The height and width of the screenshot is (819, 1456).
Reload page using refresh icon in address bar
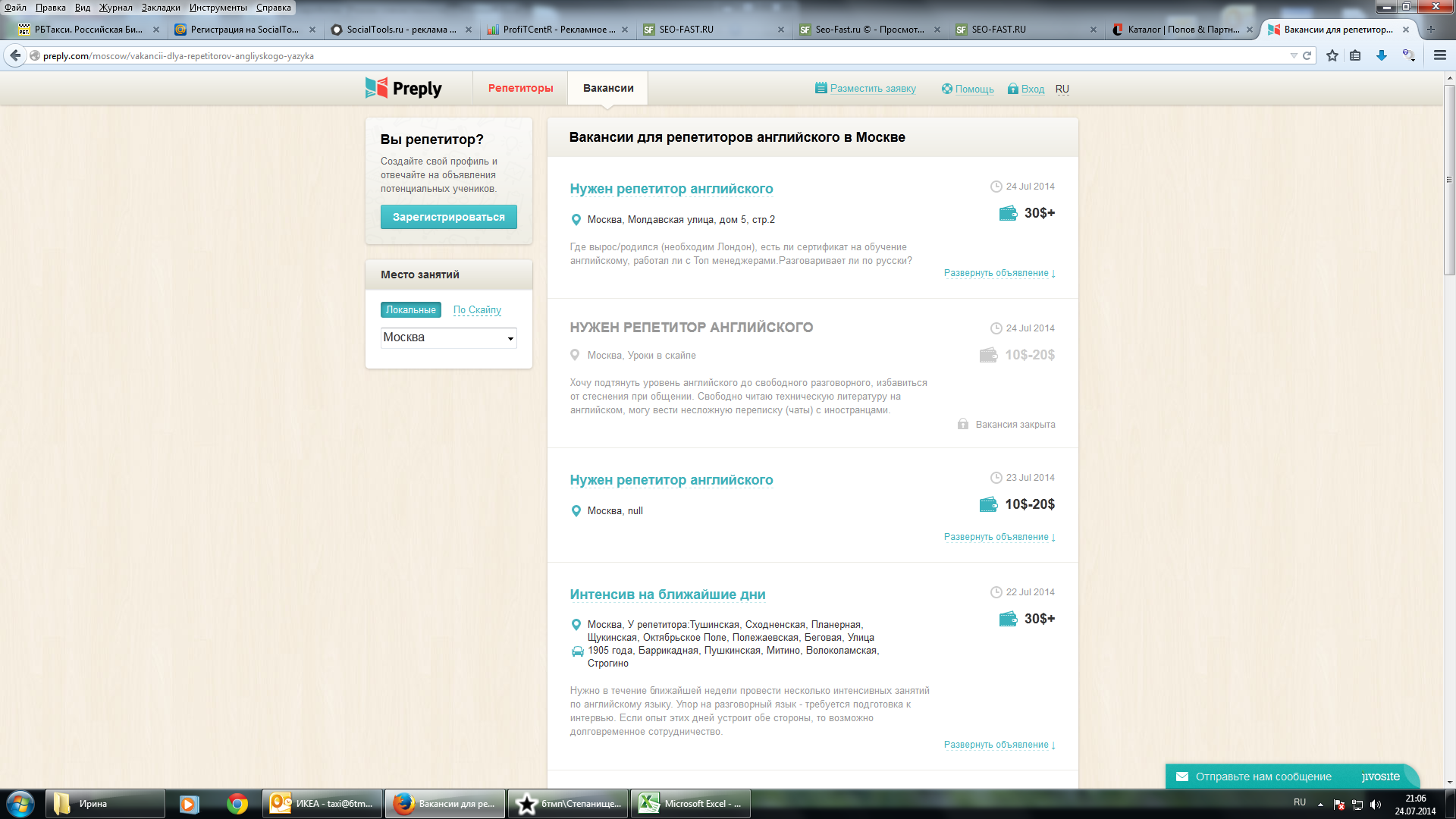pos(1307,55)
